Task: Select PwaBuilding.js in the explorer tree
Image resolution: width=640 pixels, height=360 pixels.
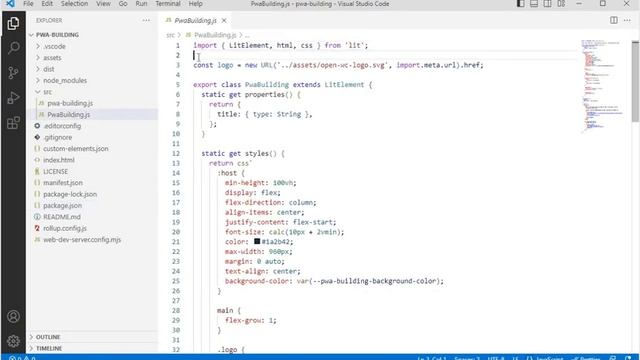Action: [69, 115]
